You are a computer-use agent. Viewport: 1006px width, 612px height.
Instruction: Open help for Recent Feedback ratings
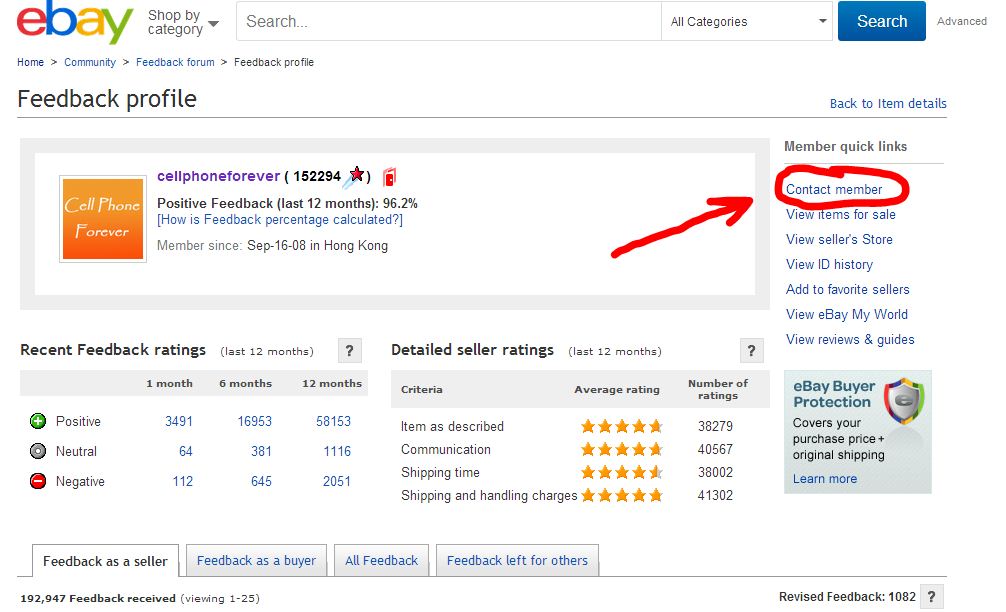pos(348,351)
